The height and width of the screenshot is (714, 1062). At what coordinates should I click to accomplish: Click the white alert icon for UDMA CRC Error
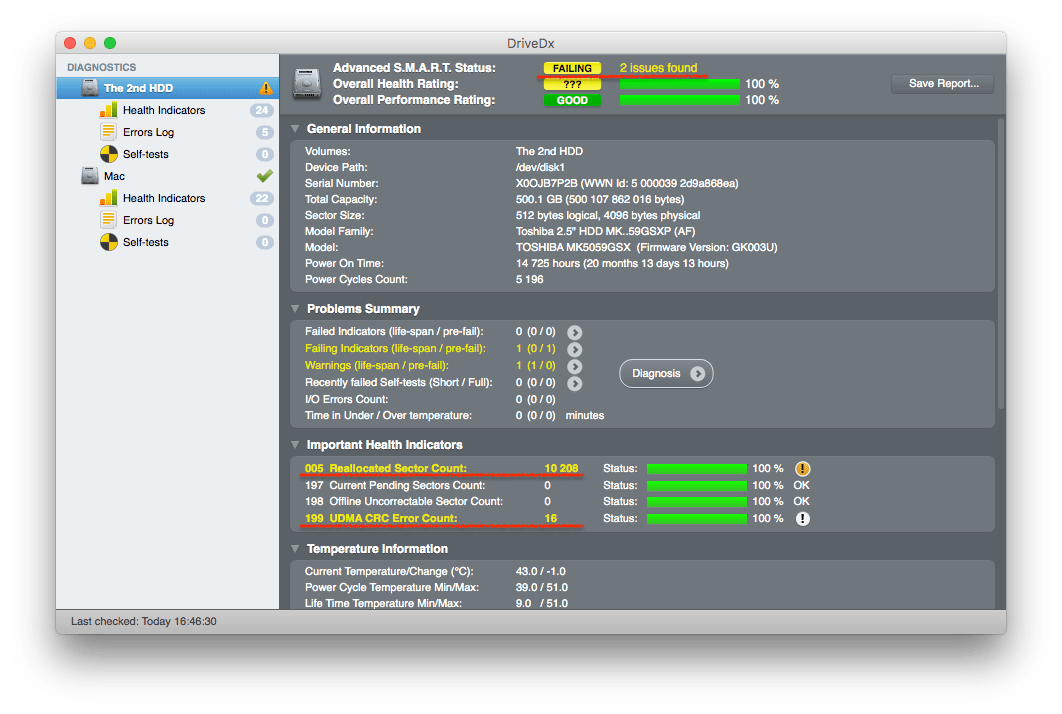click(802, 518)
